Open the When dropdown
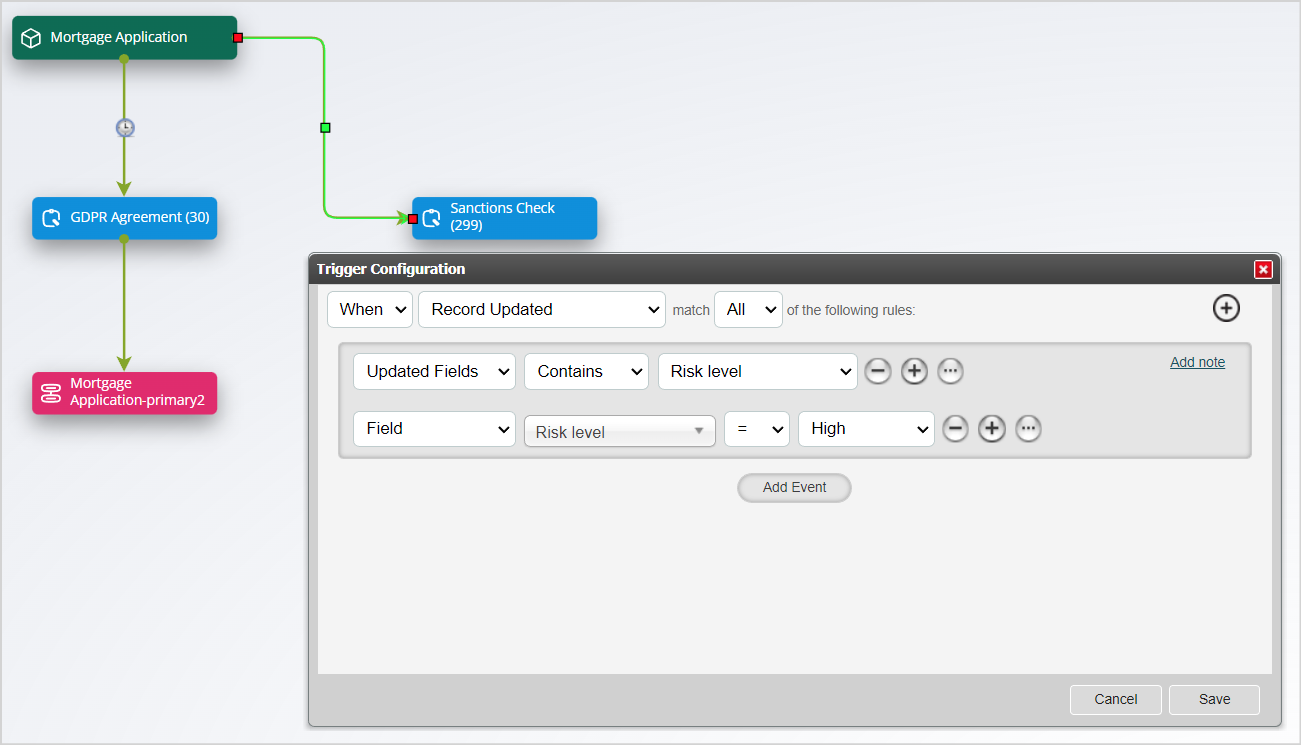Screen dimensions: 1301x745 point(370,310)
